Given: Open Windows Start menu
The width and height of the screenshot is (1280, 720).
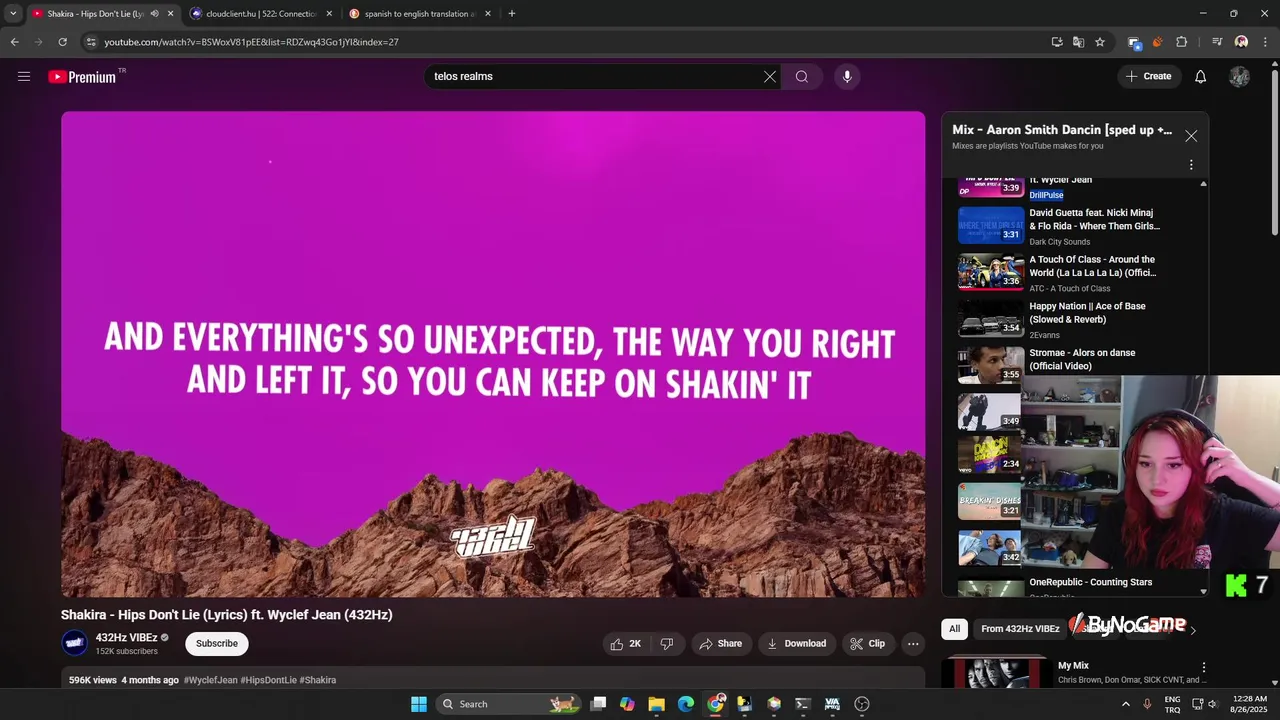Looking at the screenshot, I should (x=419, y=704).
